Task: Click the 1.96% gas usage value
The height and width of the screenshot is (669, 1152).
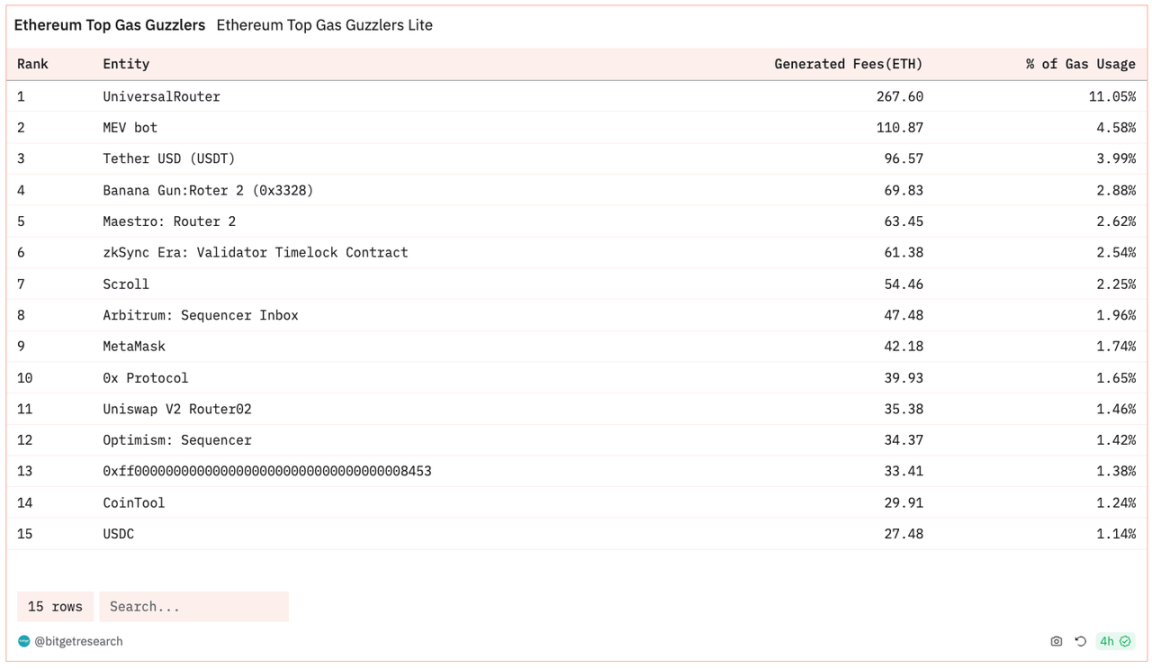Action: [x=1116, y=315]
